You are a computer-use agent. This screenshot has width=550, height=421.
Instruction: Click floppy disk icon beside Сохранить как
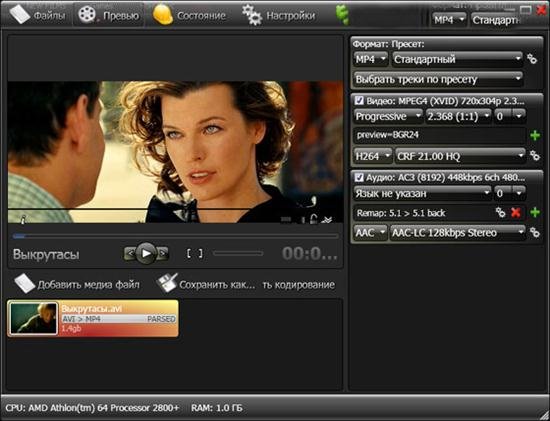pos(167,283)
